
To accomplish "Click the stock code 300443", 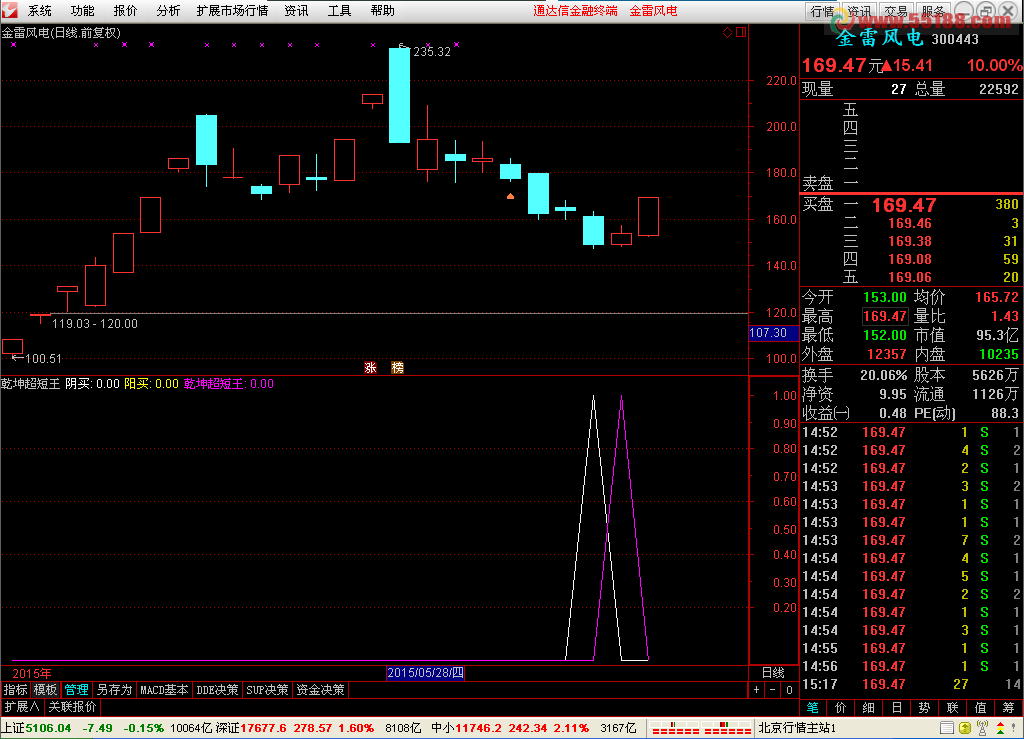I will pos(955,39).
